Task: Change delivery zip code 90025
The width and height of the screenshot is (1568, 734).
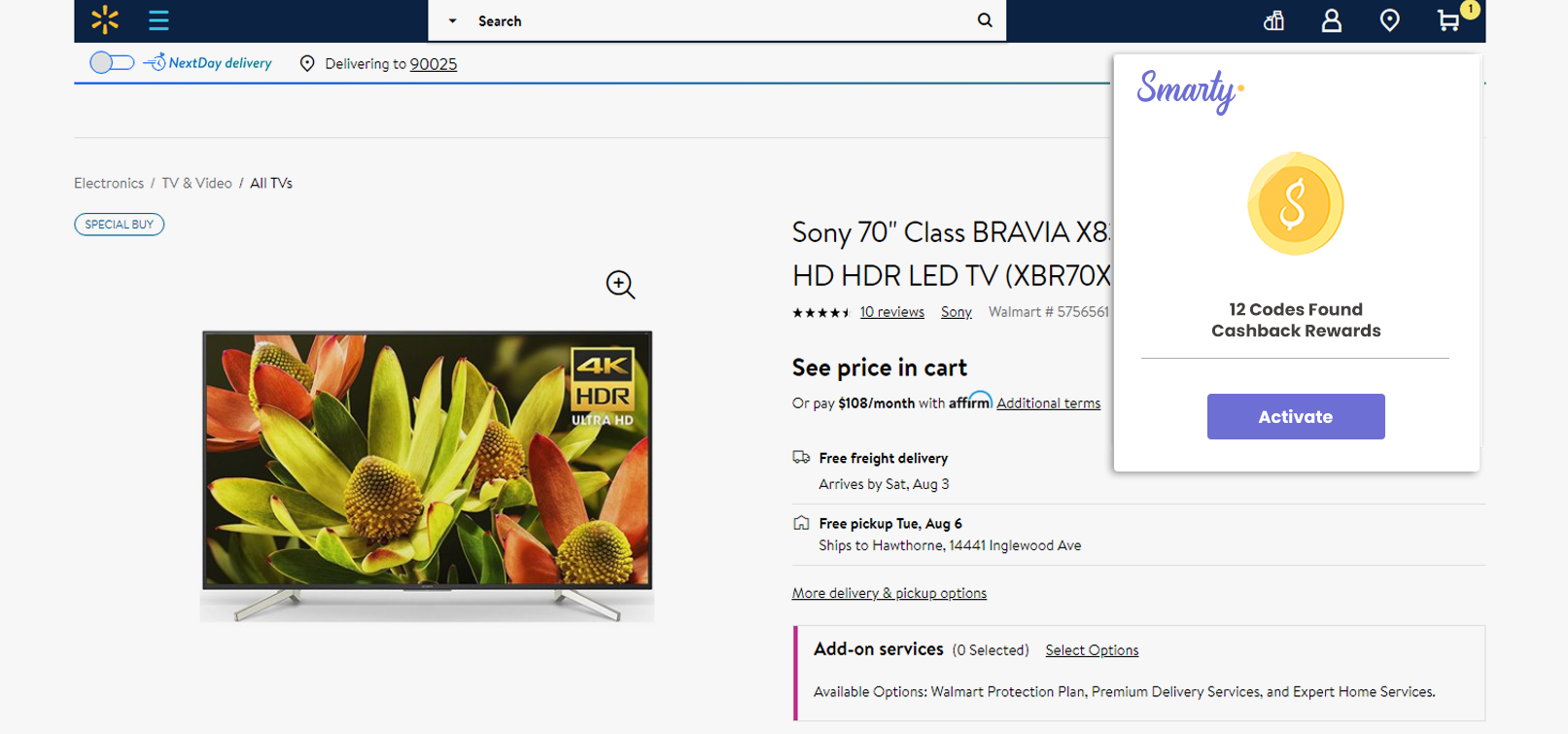Action: pos(434,64)
